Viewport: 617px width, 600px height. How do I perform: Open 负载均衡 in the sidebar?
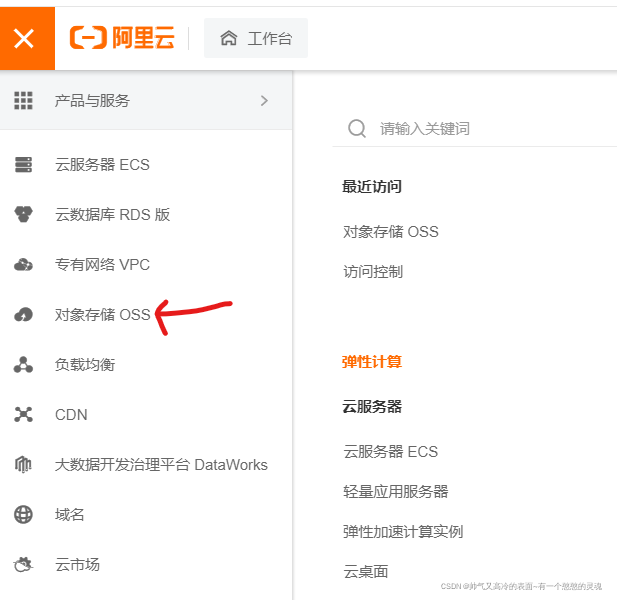[x=85, y=364]
